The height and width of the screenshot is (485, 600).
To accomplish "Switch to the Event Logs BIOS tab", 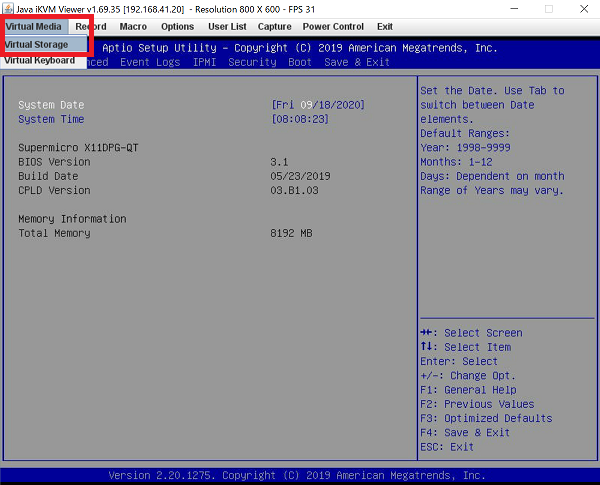I will [x=150, y=62].
